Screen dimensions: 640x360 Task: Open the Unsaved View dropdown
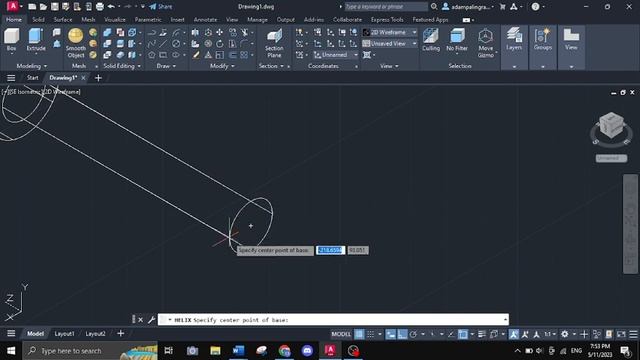390,43
